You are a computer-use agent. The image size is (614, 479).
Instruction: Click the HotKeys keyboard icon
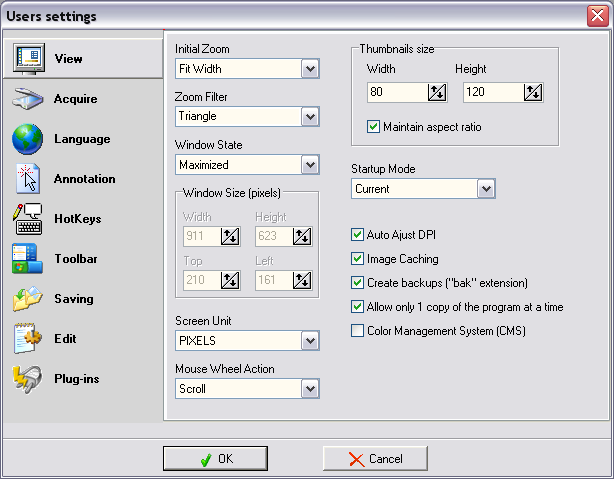click(x=27, y=219)
